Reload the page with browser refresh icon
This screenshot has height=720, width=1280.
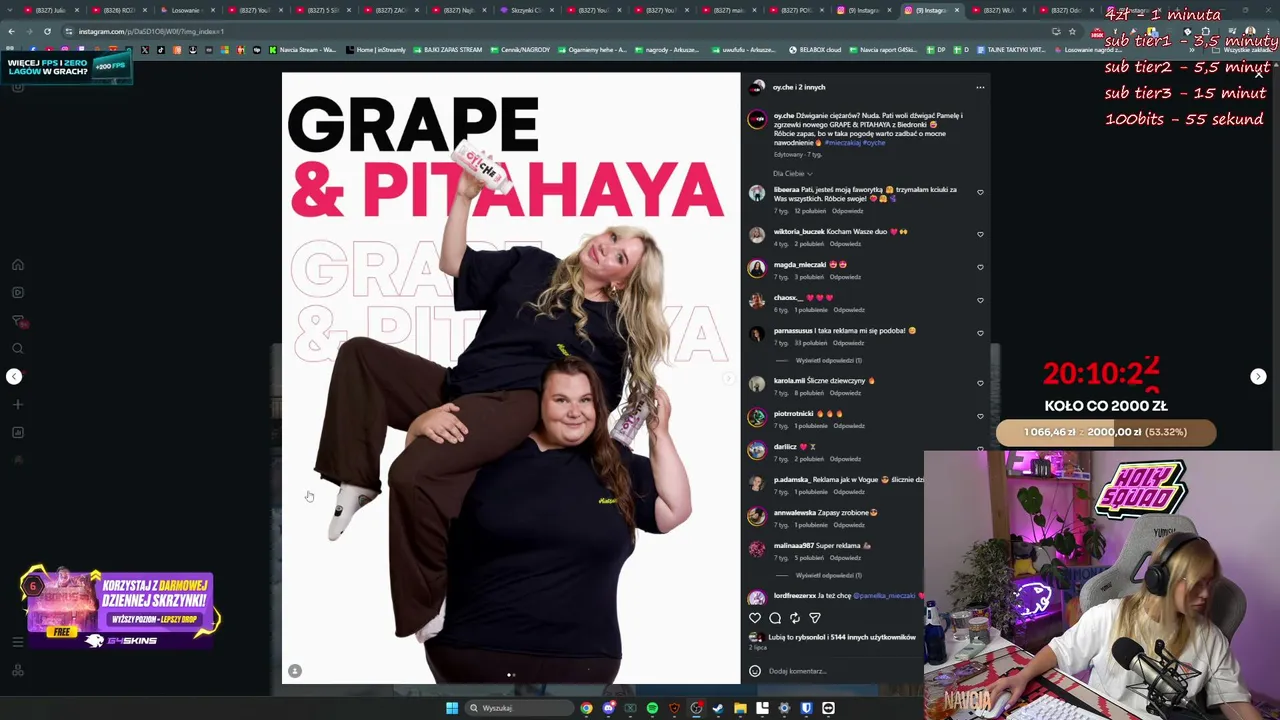tap(47, 31)
